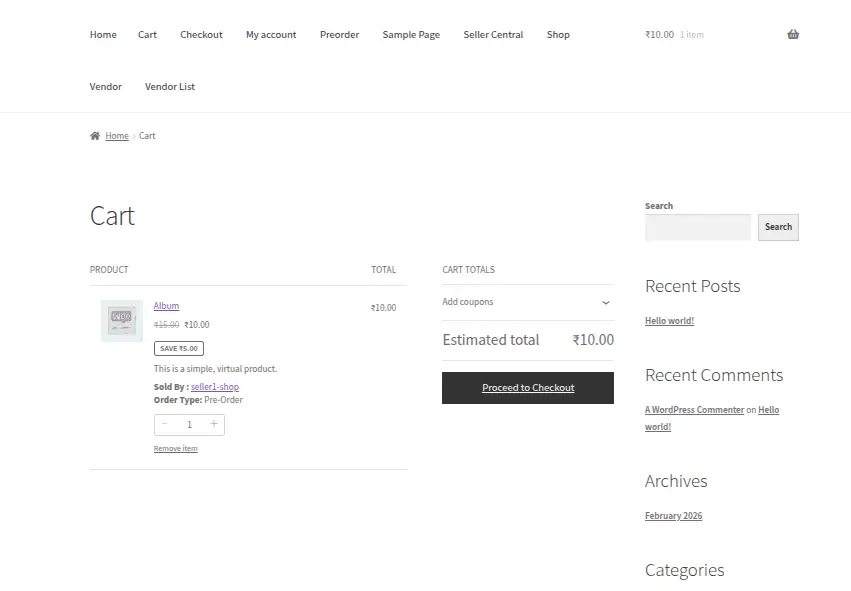The width and height of the screenshot is (851, 591).
Task: Visit the seller1-shop vendor link
Action: coord(215,387)
